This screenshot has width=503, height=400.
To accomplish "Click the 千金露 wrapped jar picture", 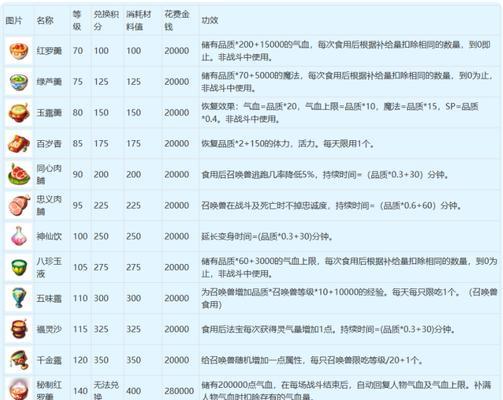I will tap(19, 360).
